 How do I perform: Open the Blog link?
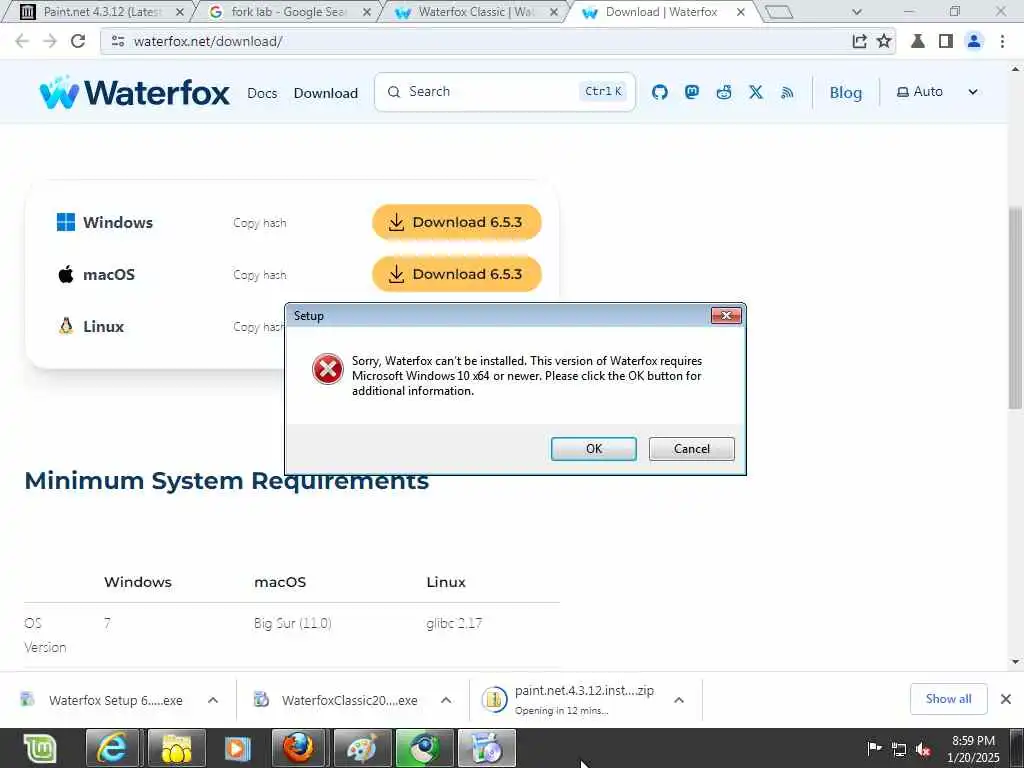846,93
